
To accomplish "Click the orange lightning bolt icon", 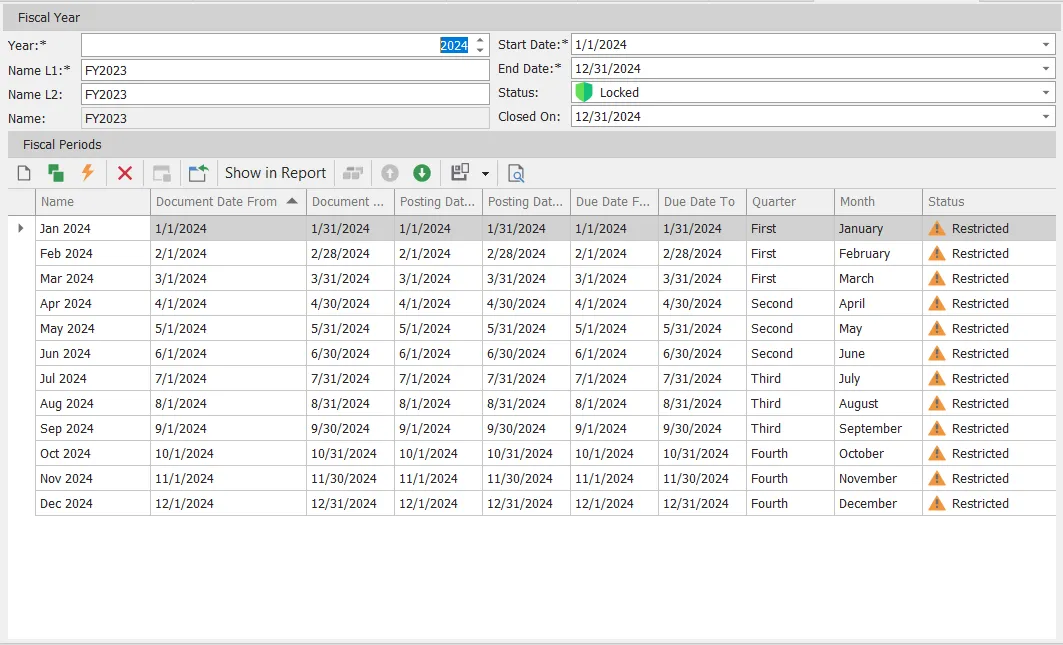I will (88, 173).
